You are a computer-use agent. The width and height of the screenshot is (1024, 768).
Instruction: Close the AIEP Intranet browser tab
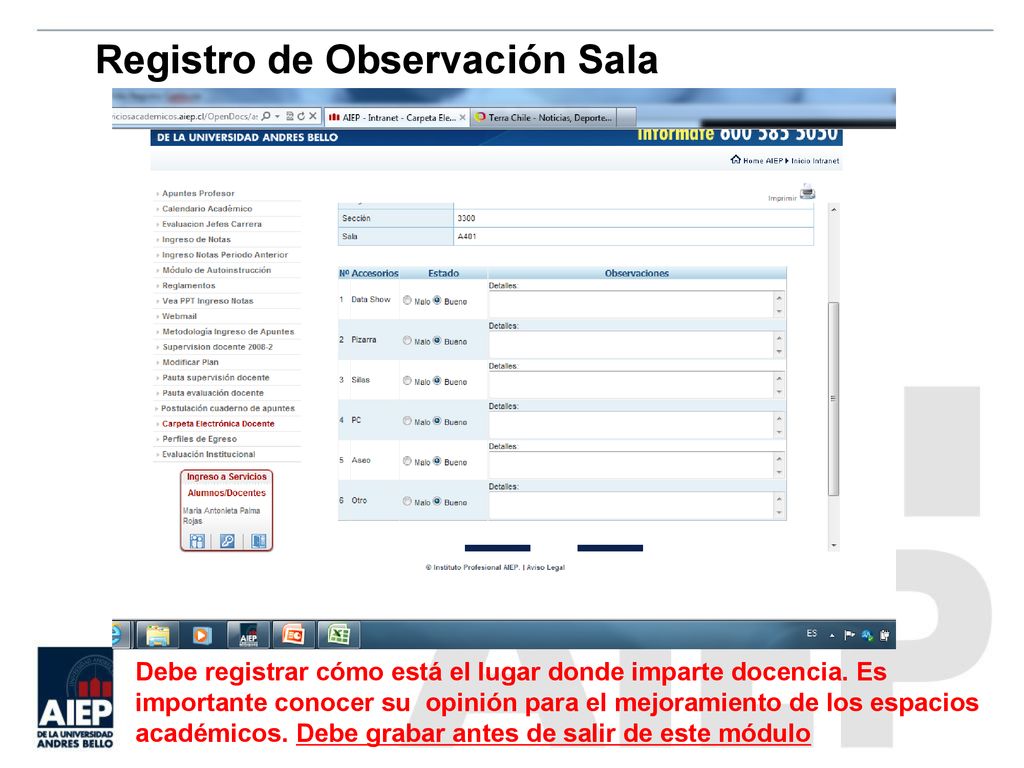tap(462, 118)
